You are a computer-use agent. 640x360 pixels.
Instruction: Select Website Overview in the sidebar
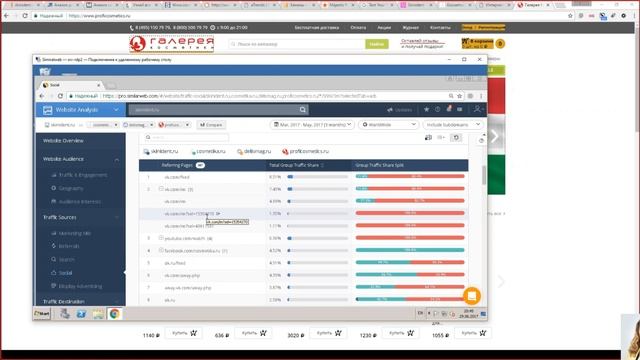(x=63, y=140)
